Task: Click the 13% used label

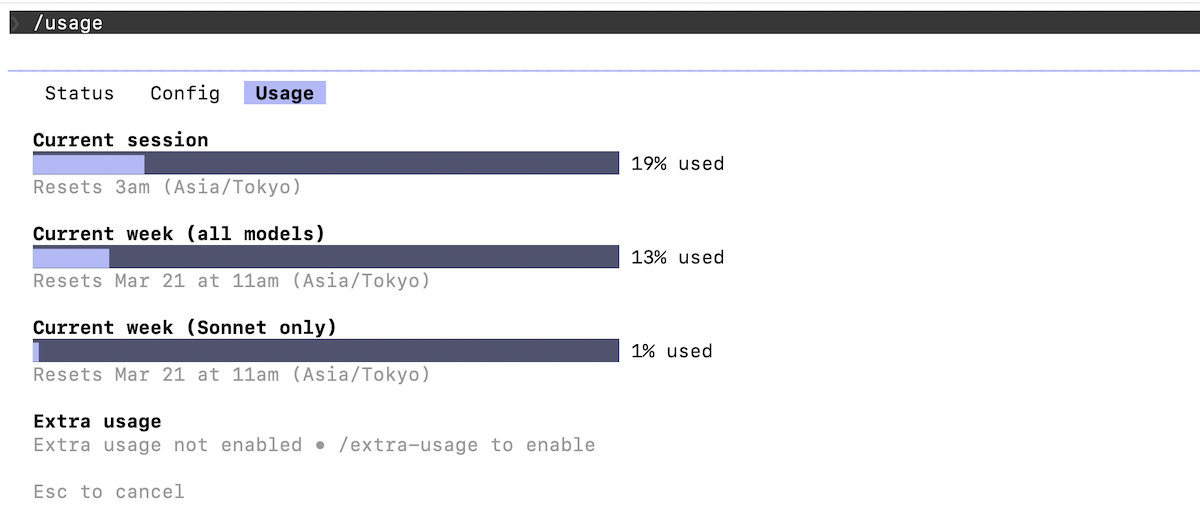Action: [x=677, y=257]
